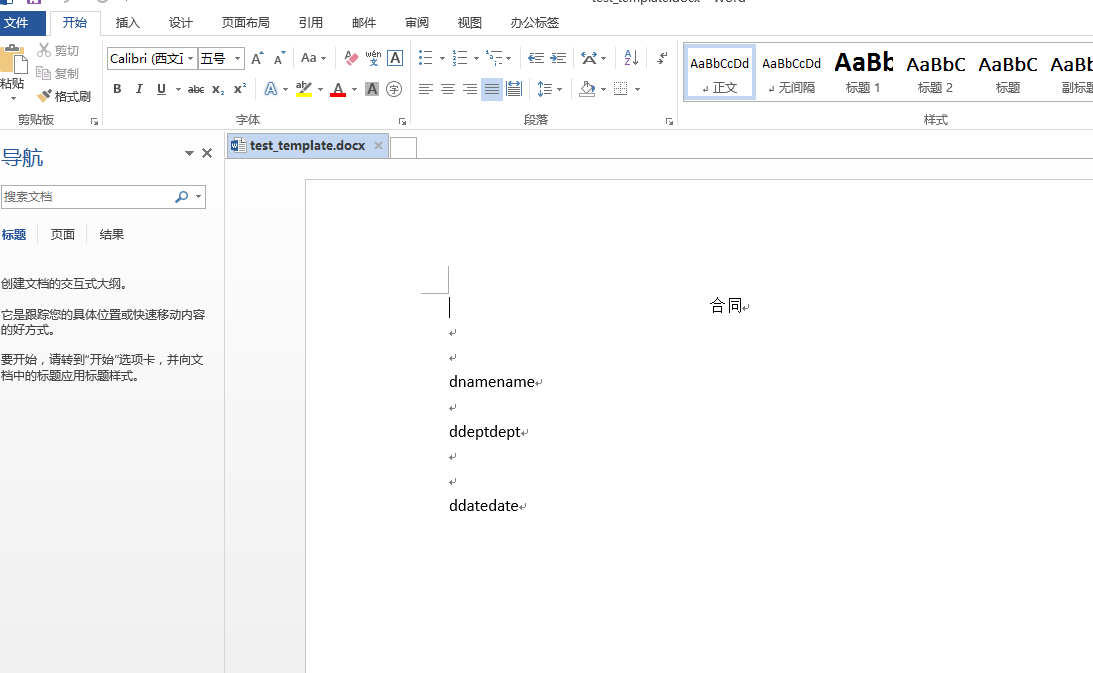The height and width of the screenshot is (673, 1093).
Task: Show or hide paragraph marks
Action: 662,58
